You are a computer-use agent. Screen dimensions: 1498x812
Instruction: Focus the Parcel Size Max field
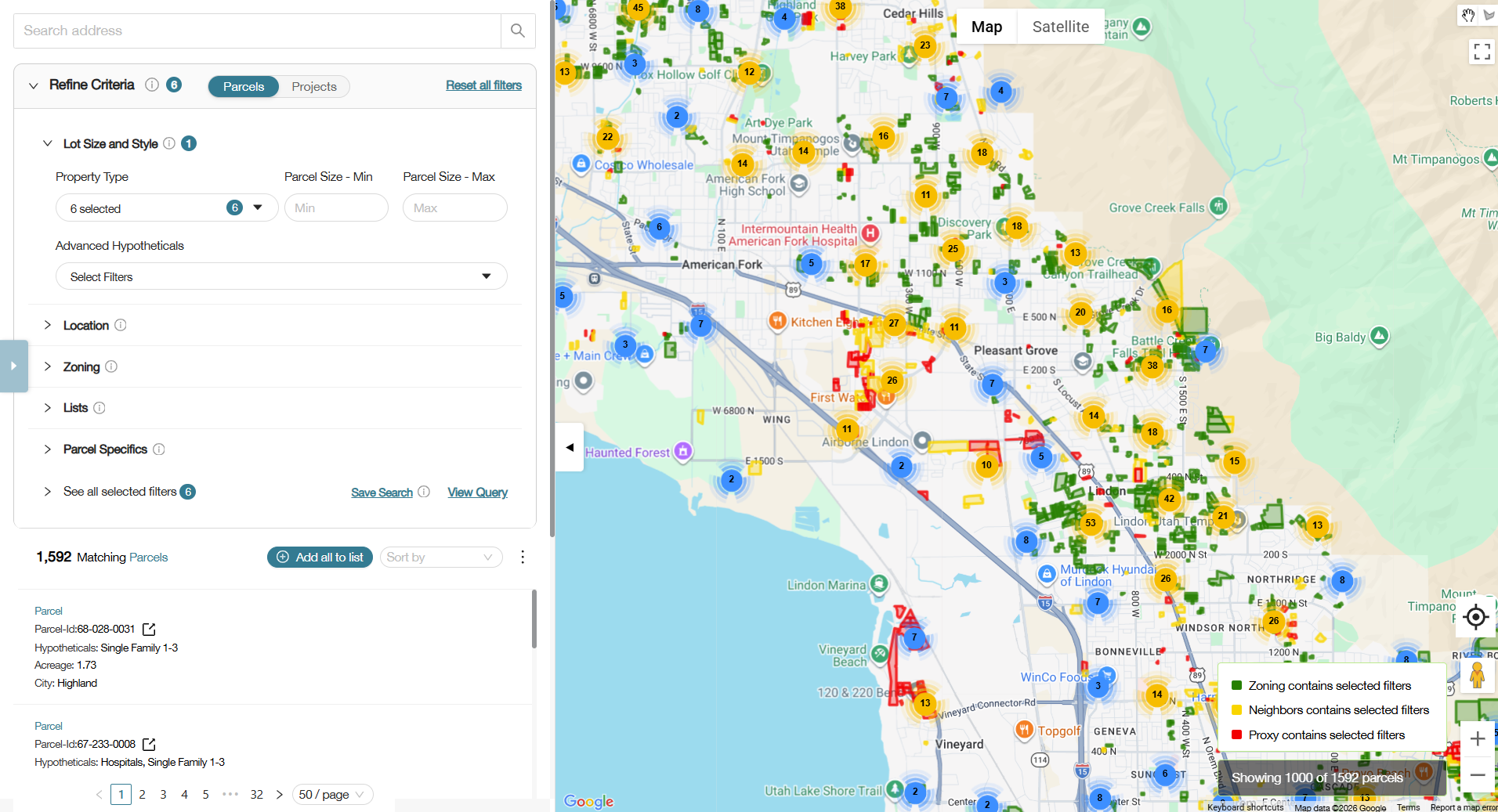click(454, 208)
